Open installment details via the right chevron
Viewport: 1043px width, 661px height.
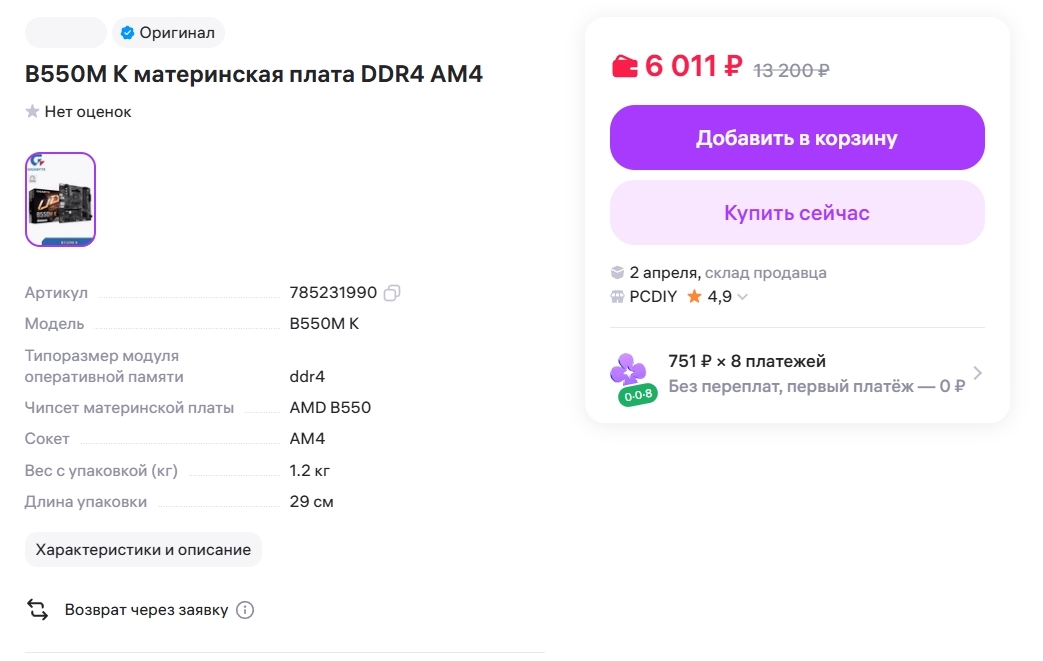977,371
